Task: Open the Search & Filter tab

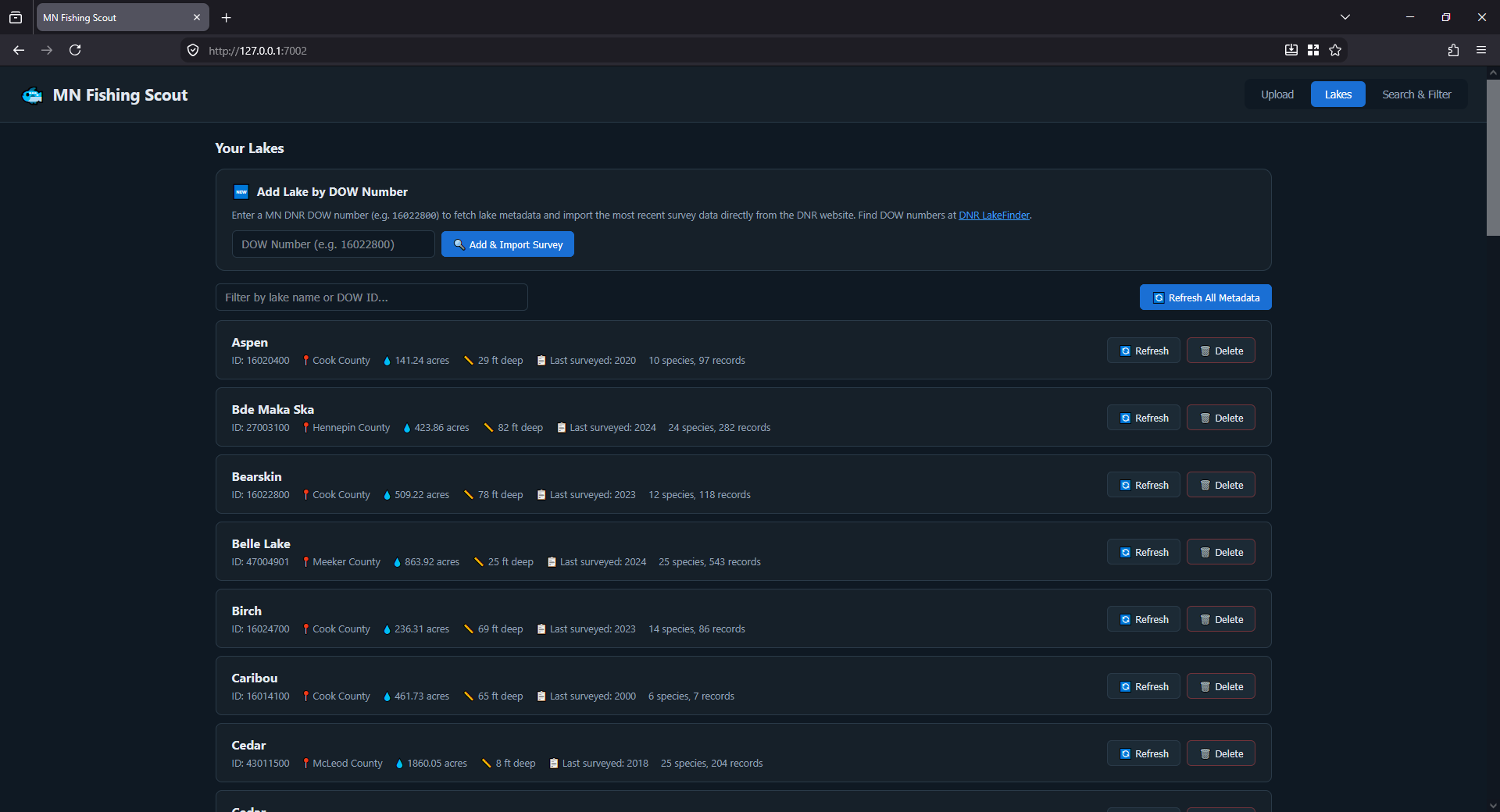Action: [x=1416, y=94]
